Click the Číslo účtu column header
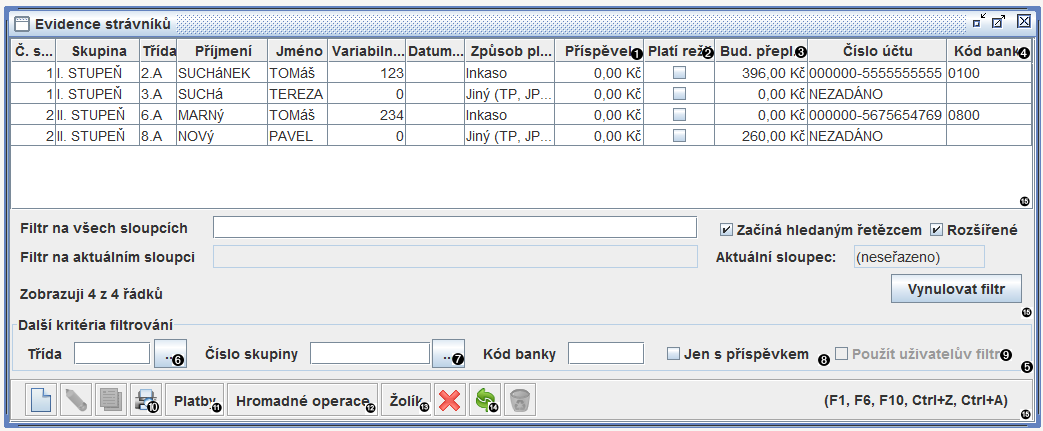This screenshot has width=1043, height=431. click(x=875, y=50)
